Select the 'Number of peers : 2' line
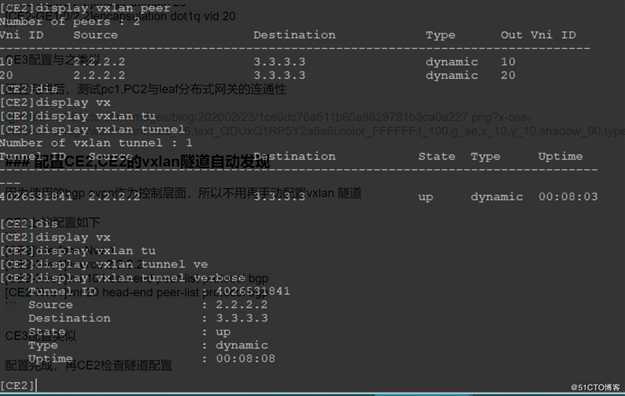Screen dimensions: 625x396 70,22
